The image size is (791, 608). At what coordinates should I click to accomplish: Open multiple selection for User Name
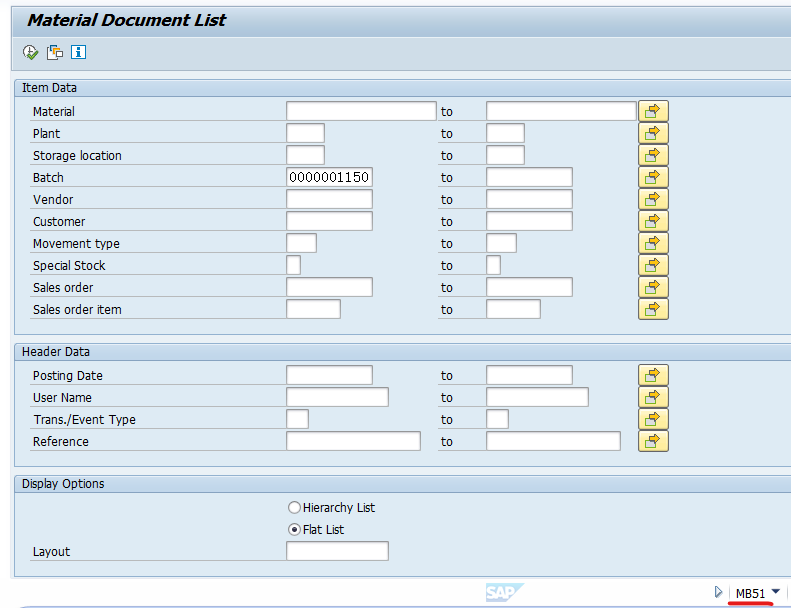pyautogui.click(x=653, y=397)
